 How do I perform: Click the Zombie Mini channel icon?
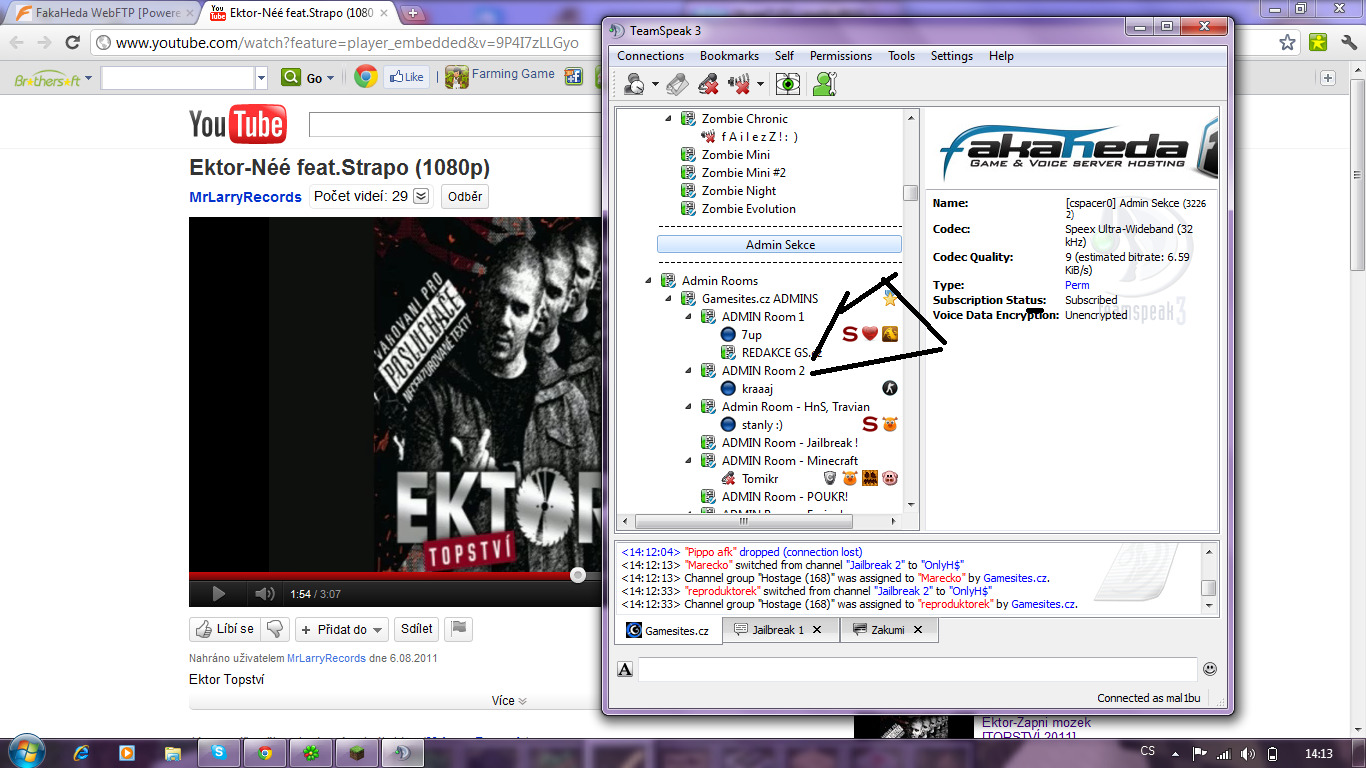click(x=688, y=155)
